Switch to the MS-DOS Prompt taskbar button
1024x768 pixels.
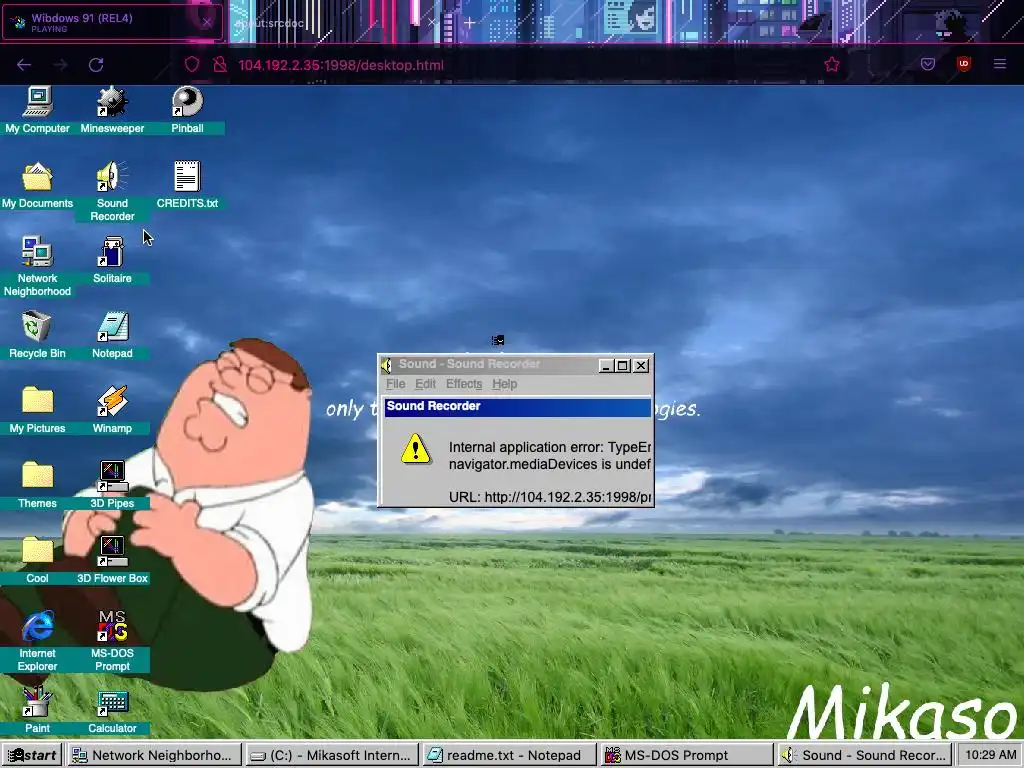coord(686,755)
